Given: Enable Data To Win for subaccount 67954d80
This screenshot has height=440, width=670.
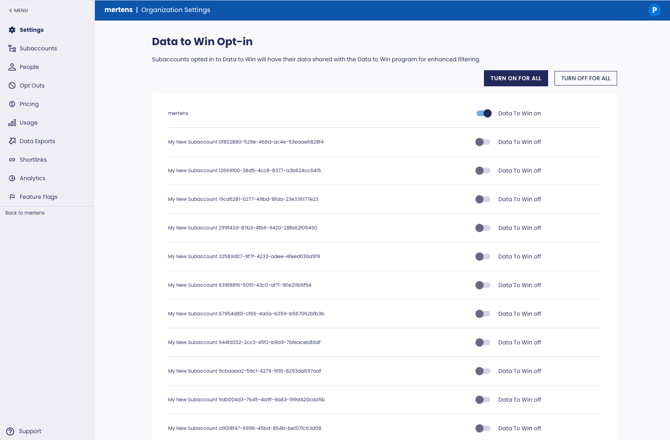Looking at the screenshot, I should pos(483,314).
